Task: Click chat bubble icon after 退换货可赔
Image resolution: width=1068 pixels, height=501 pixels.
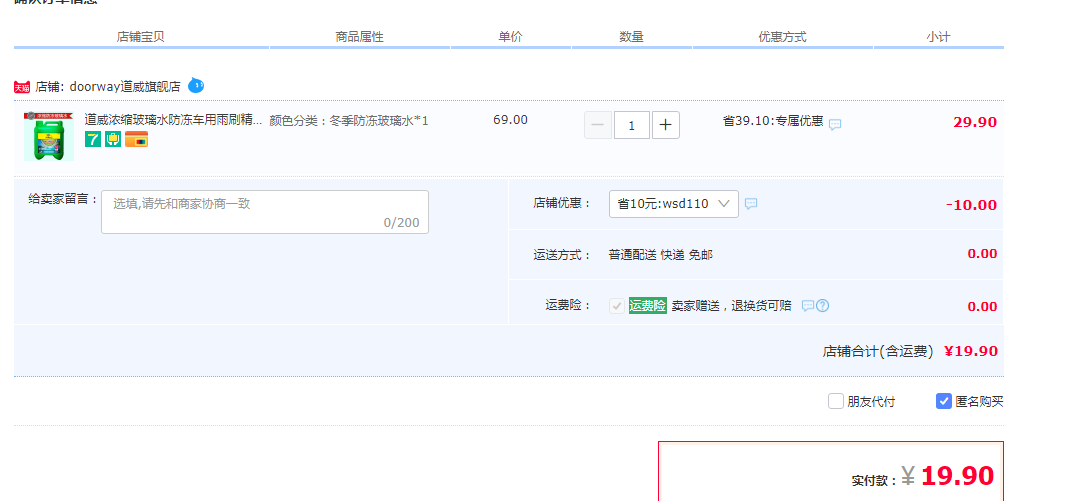Action: click(807, 306)
